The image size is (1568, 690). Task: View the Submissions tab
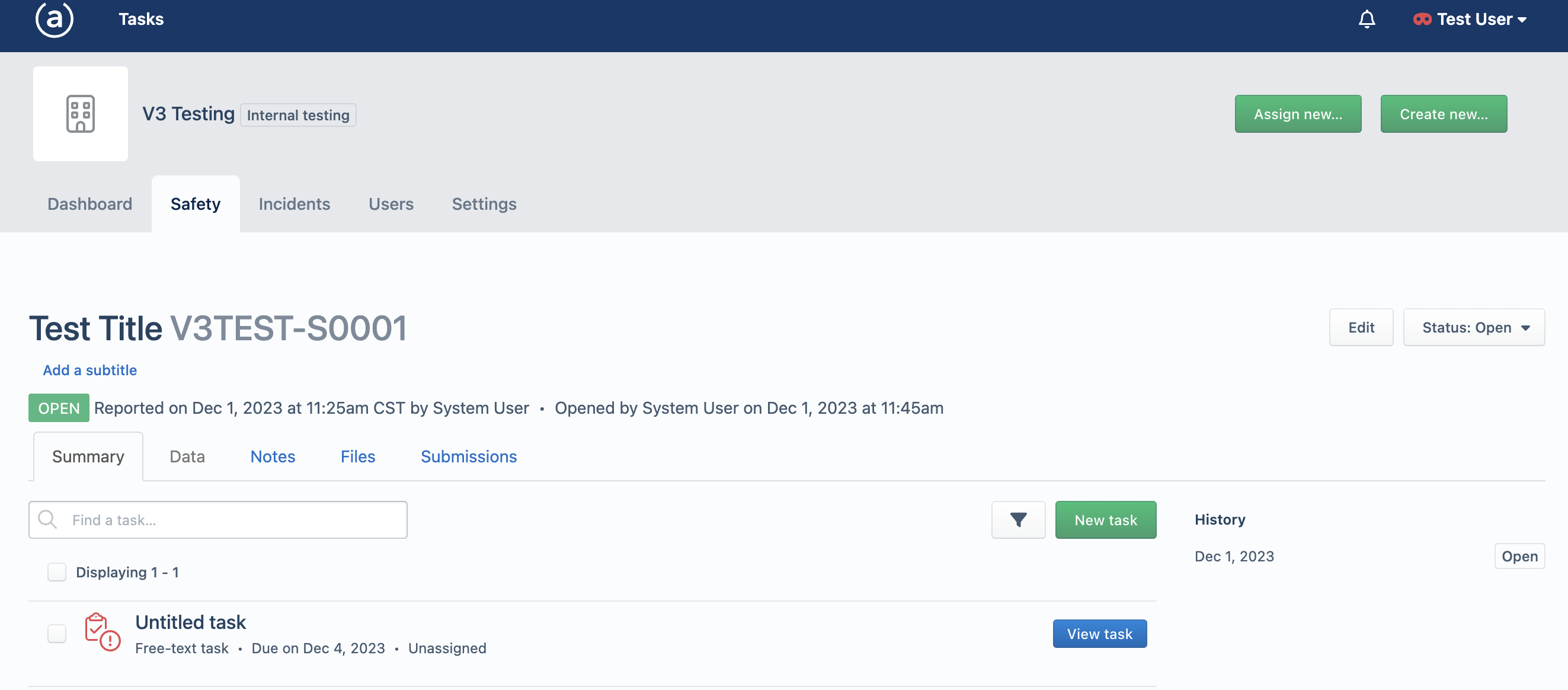(x=469, y=457)
